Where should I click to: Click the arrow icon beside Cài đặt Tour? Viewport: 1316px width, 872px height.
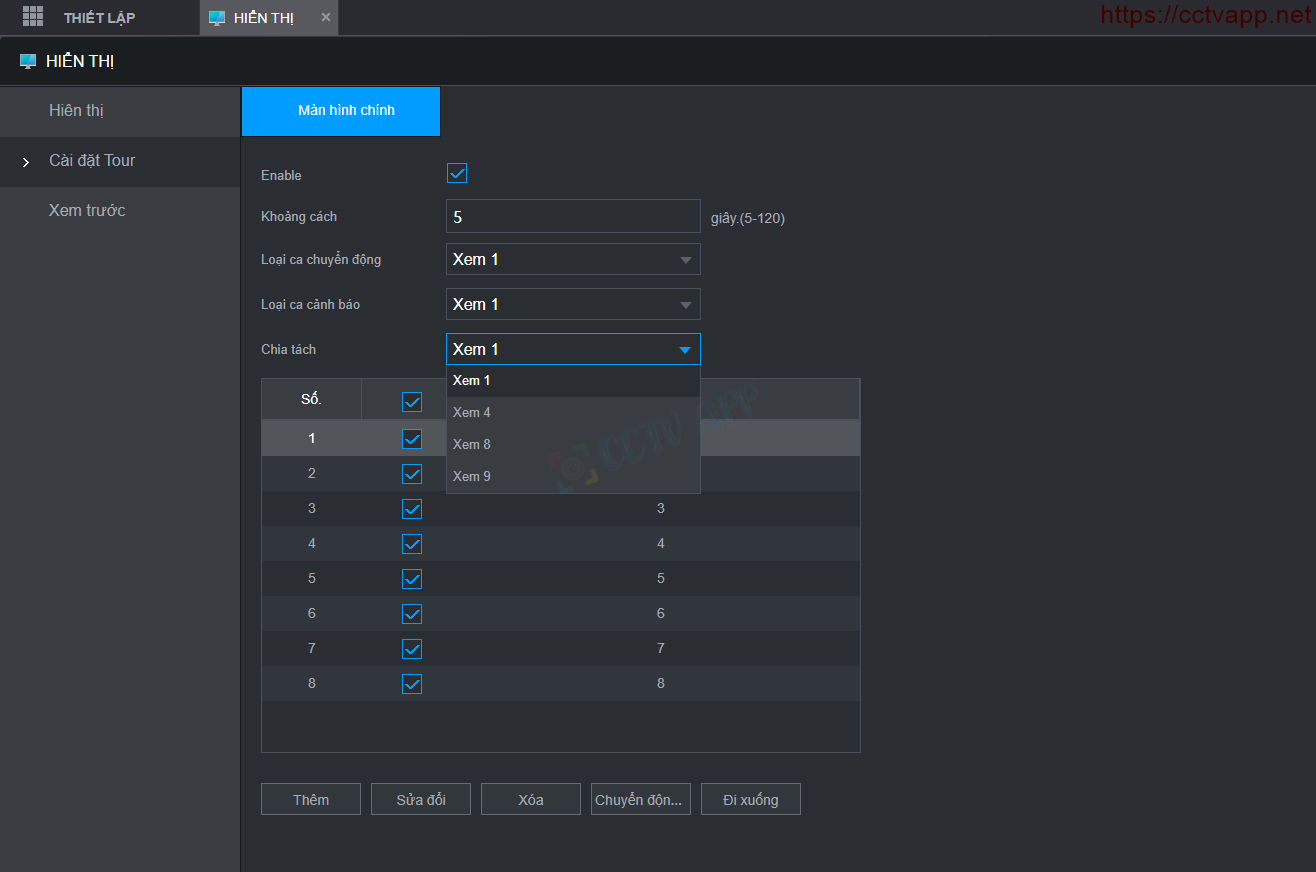click(26, 162)
